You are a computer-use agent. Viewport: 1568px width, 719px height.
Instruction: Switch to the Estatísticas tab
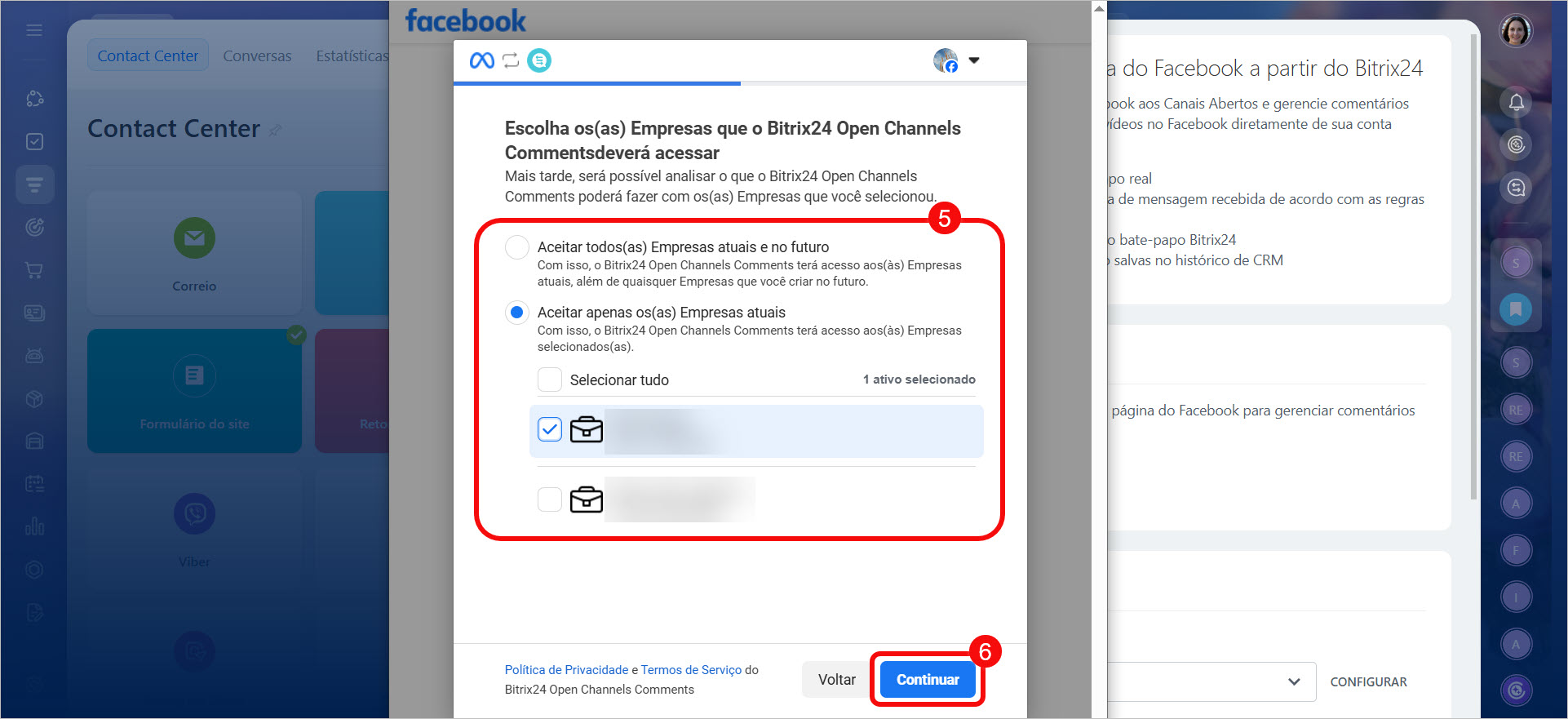[x=352, y=55]
